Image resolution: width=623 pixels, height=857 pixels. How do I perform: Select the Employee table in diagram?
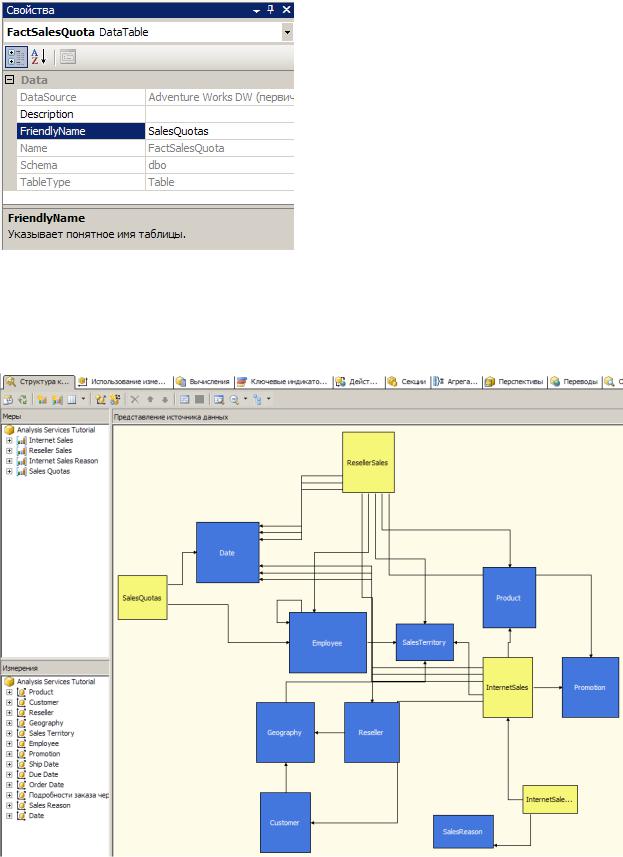(x=327, y=643)
